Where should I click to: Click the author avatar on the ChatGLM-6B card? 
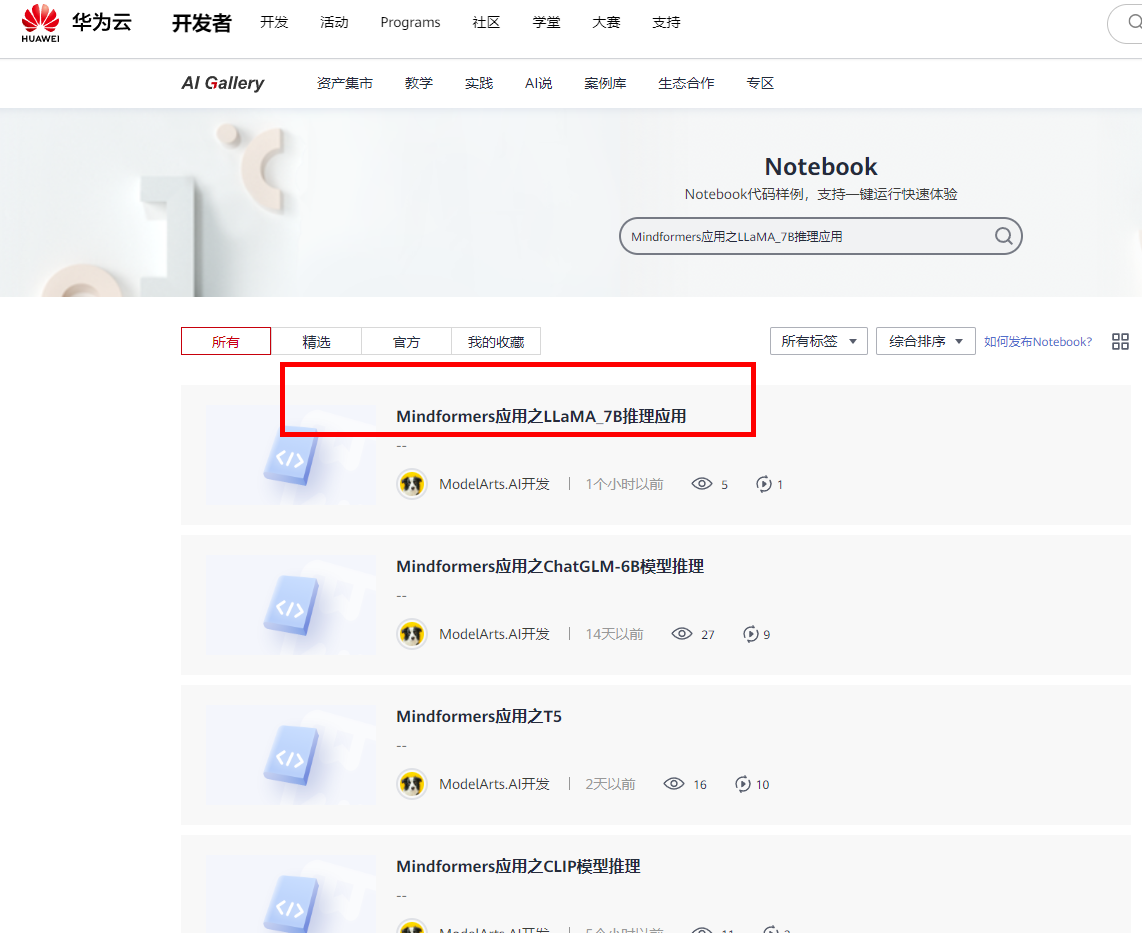click(411, 634)
